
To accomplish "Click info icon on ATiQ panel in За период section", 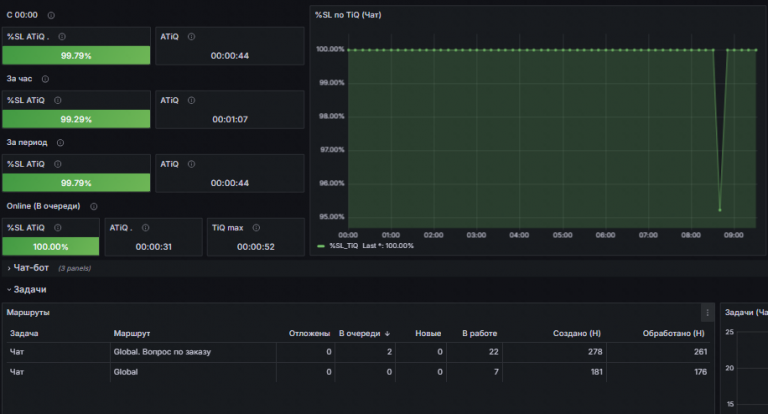I will click(192, 164).
